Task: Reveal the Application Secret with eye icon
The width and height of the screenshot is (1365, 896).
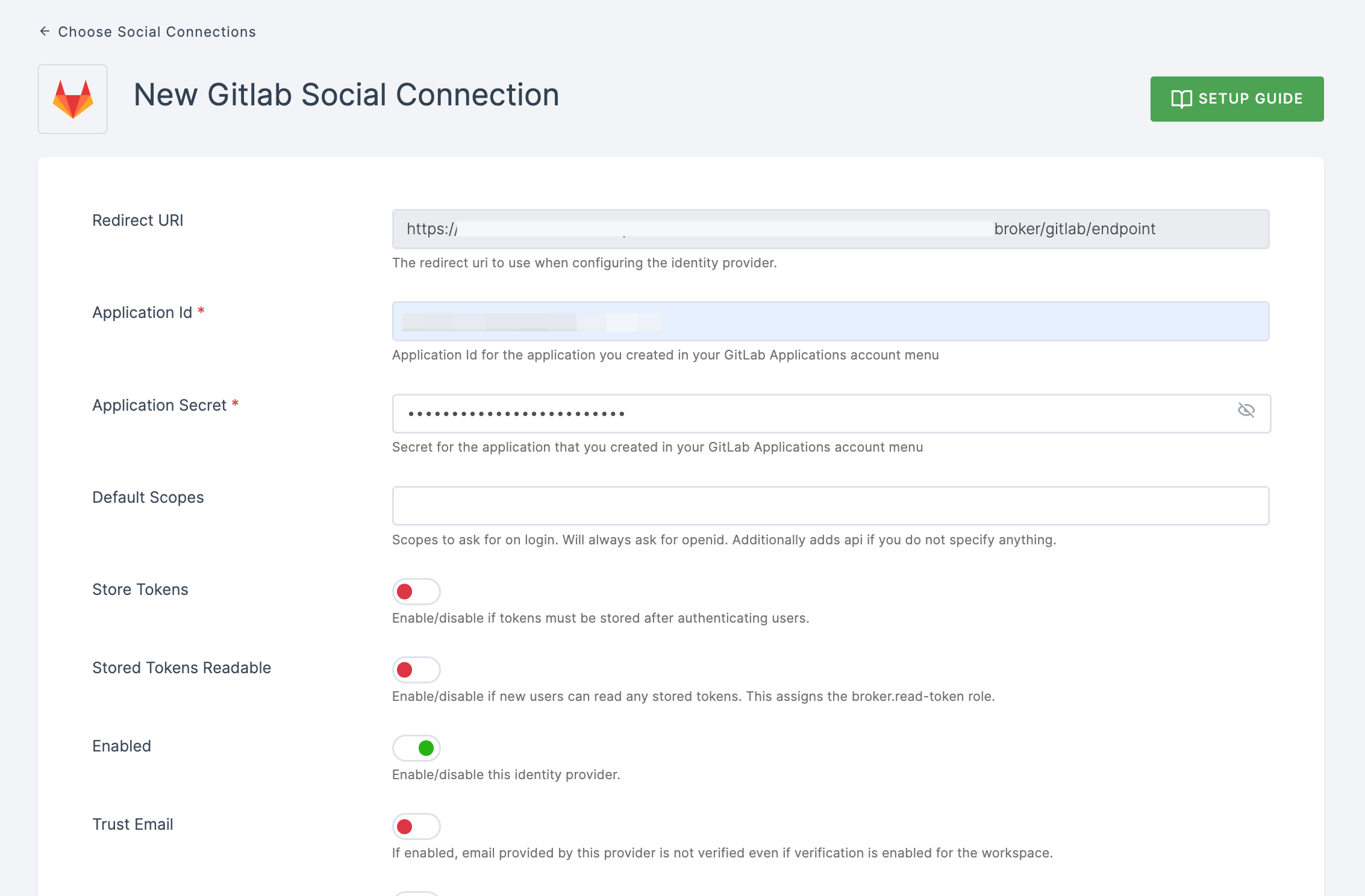Action: (1246, 411)
